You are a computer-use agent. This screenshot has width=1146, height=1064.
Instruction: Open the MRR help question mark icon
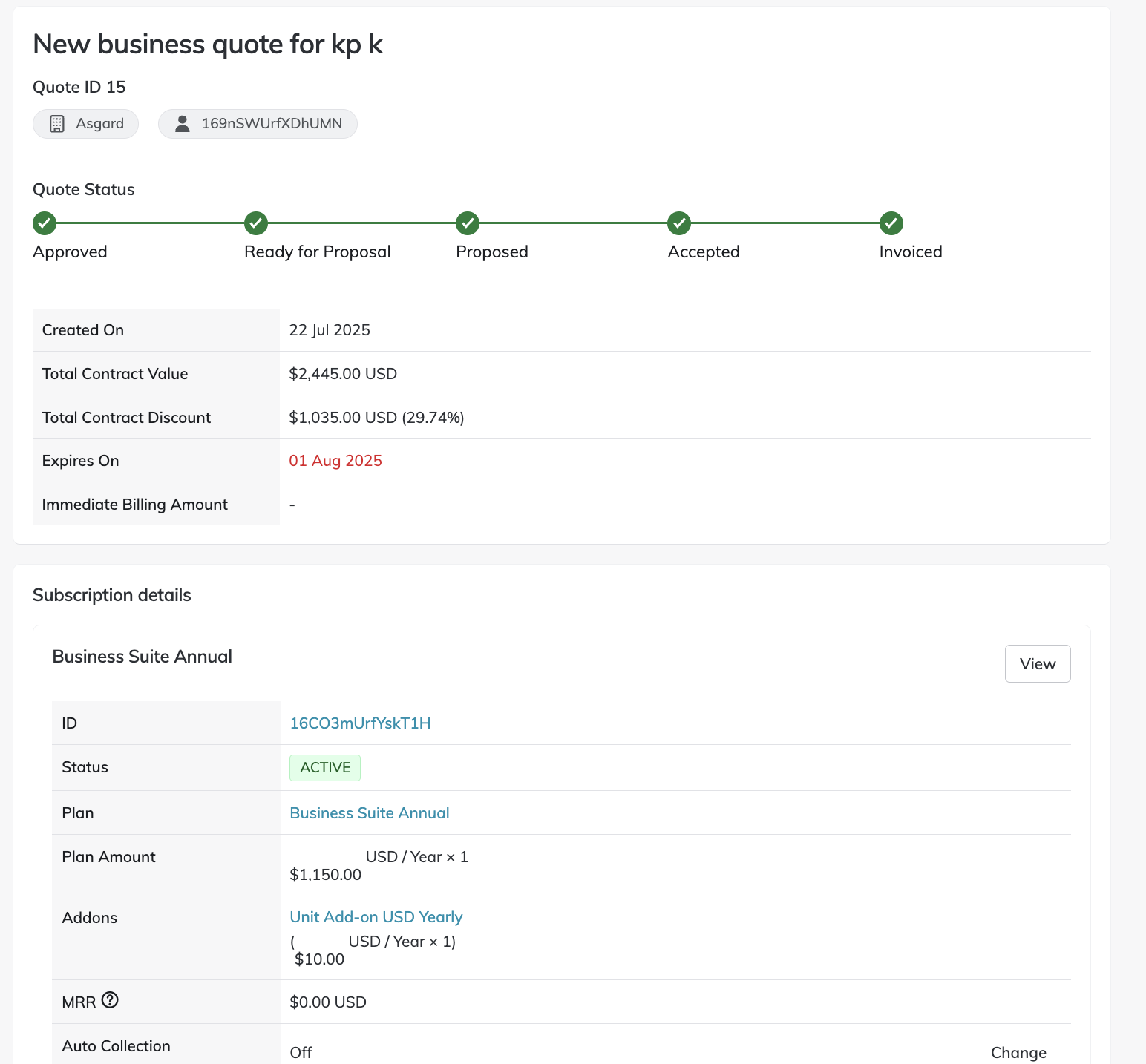tap(110, 1000)
